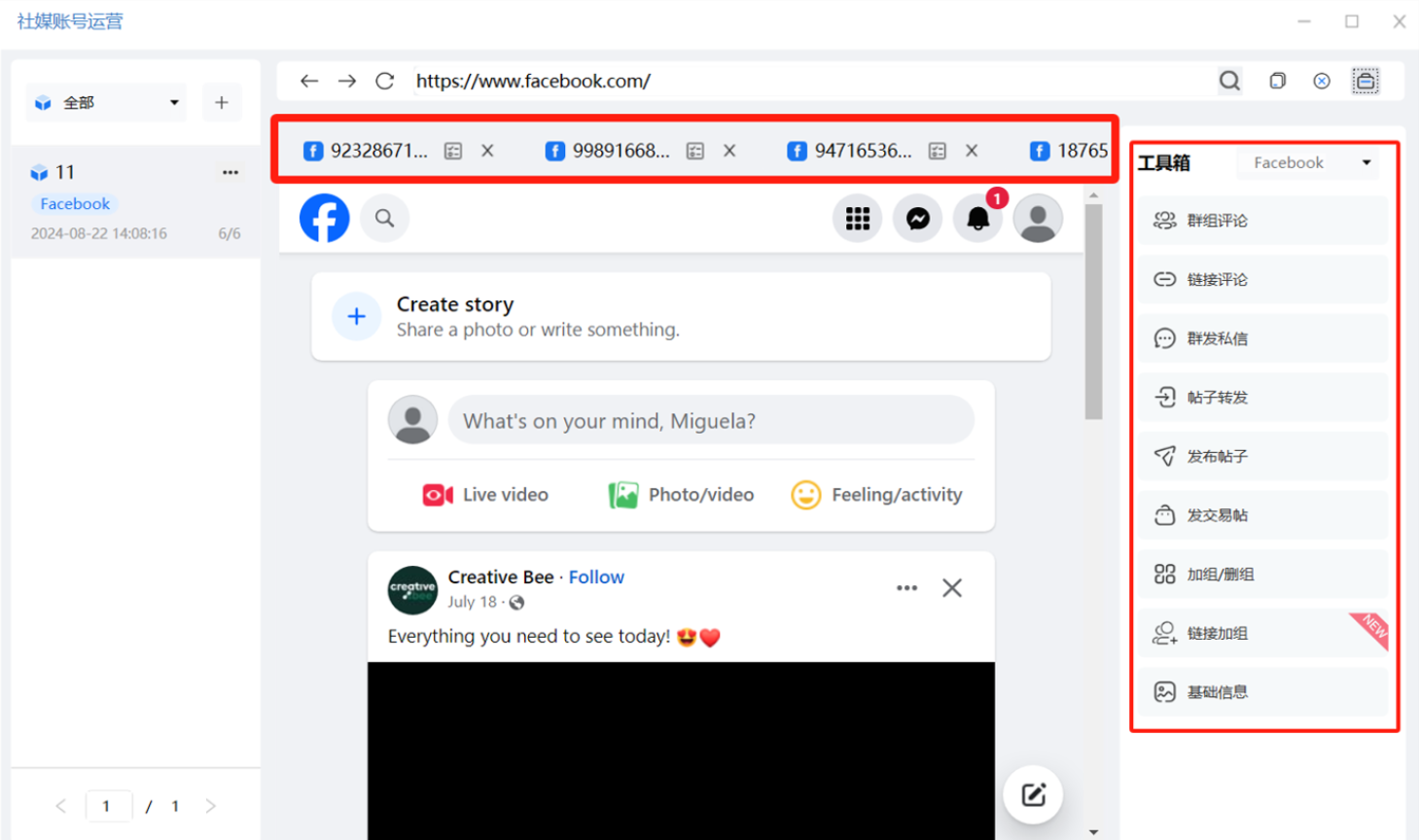Close the 99891668 tab

click(729, 151)
